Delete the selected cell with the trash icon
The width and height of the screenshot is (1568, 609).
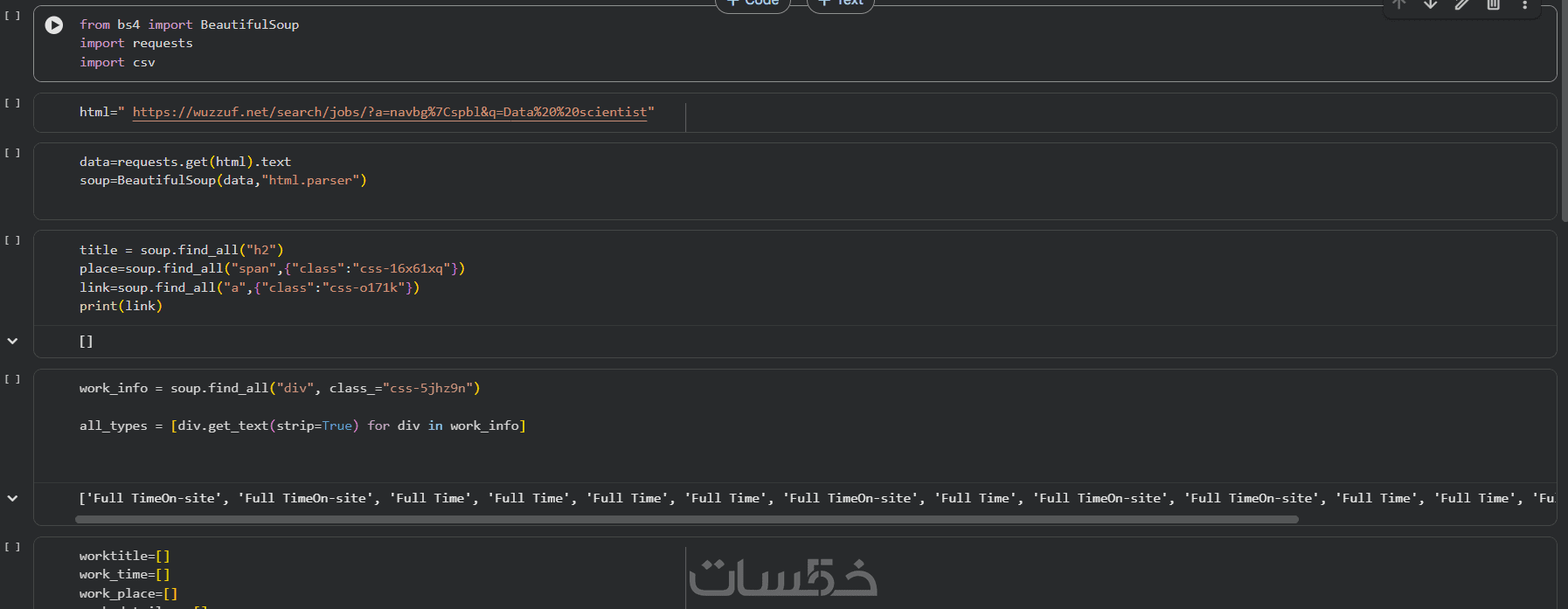pyautogui.click(x=1494, y=4)
